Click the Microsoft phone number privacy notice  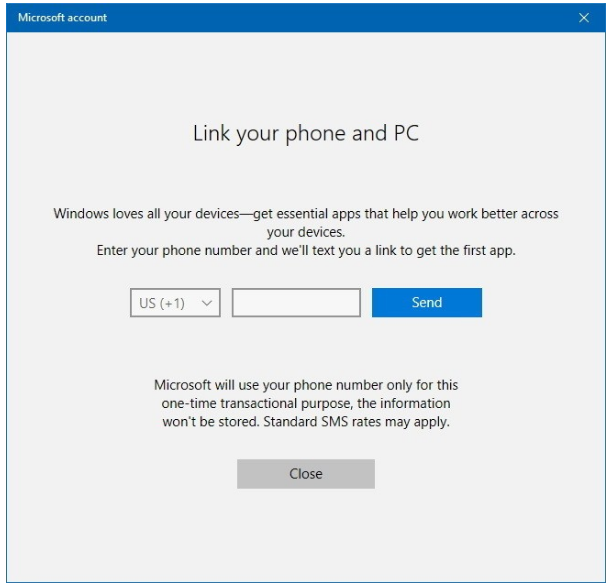[305, 384]
